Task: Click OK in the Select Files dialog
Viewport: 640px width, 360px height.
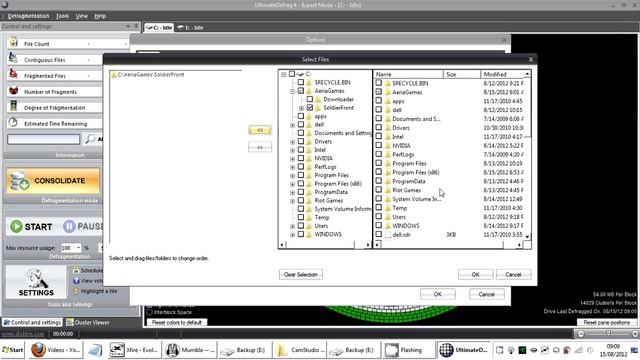Action: 475,274
